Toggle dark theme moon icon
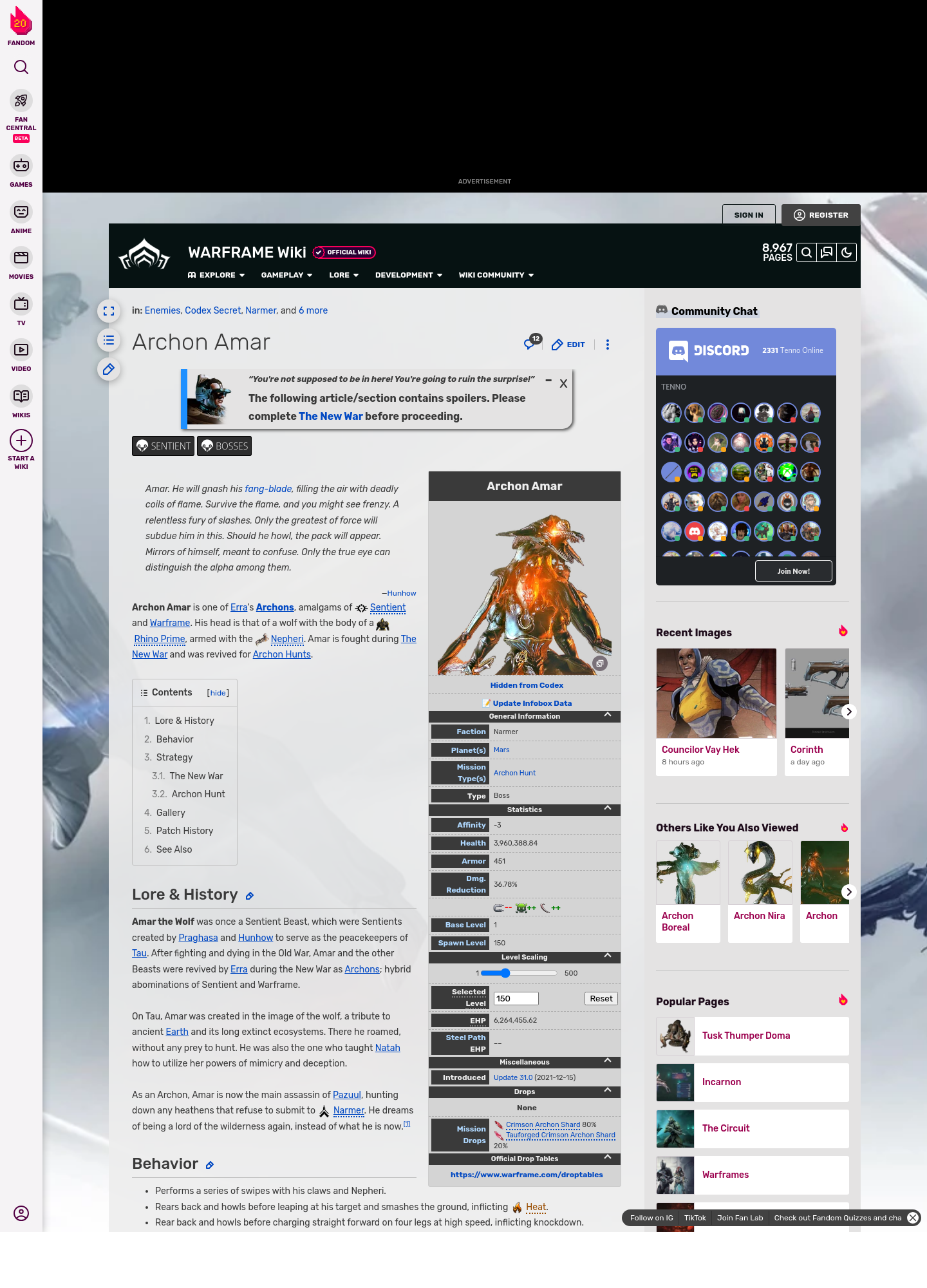This screenshot has width=927, height=1288. click(x=847, y=252)
